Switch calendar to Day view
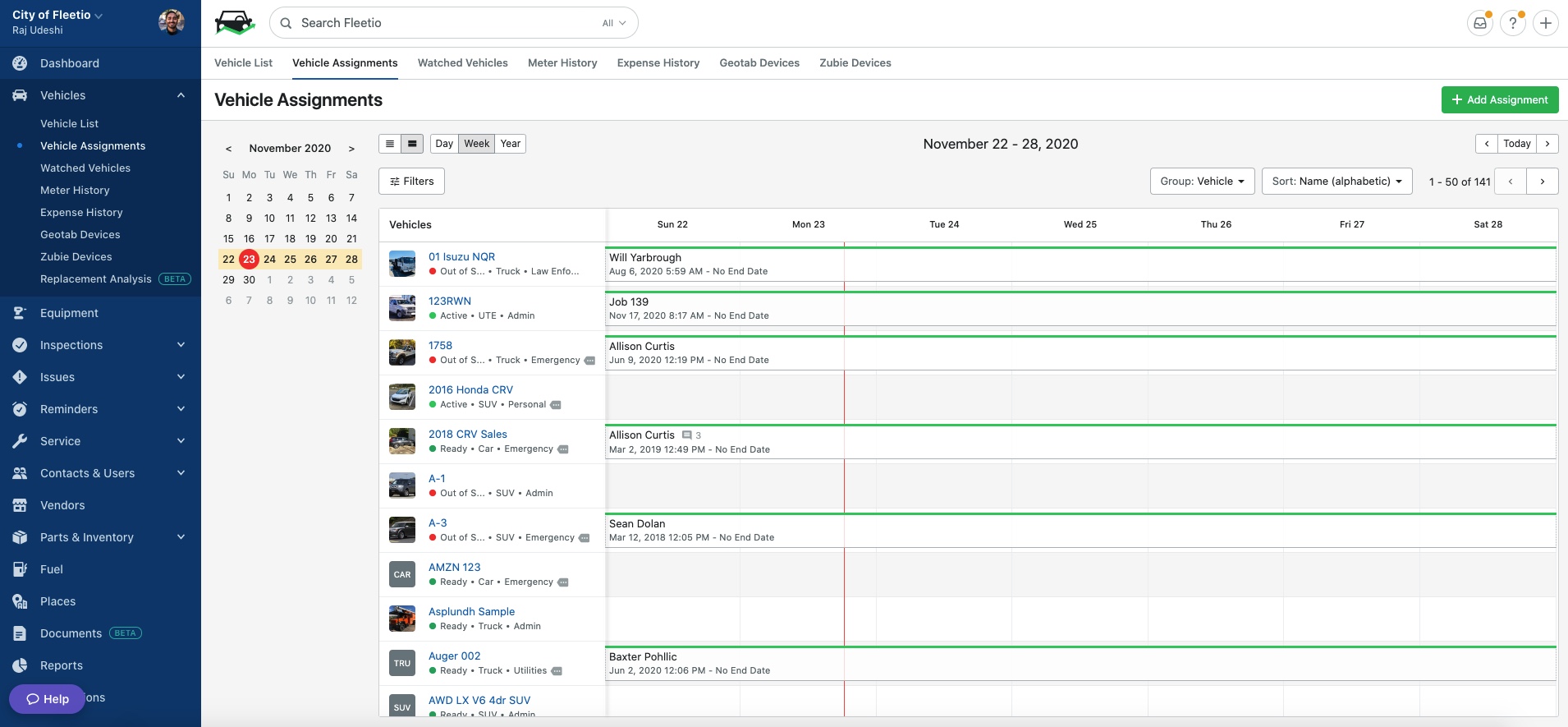This screenshot has width=1568, height=727. click(x=444, y=144)
